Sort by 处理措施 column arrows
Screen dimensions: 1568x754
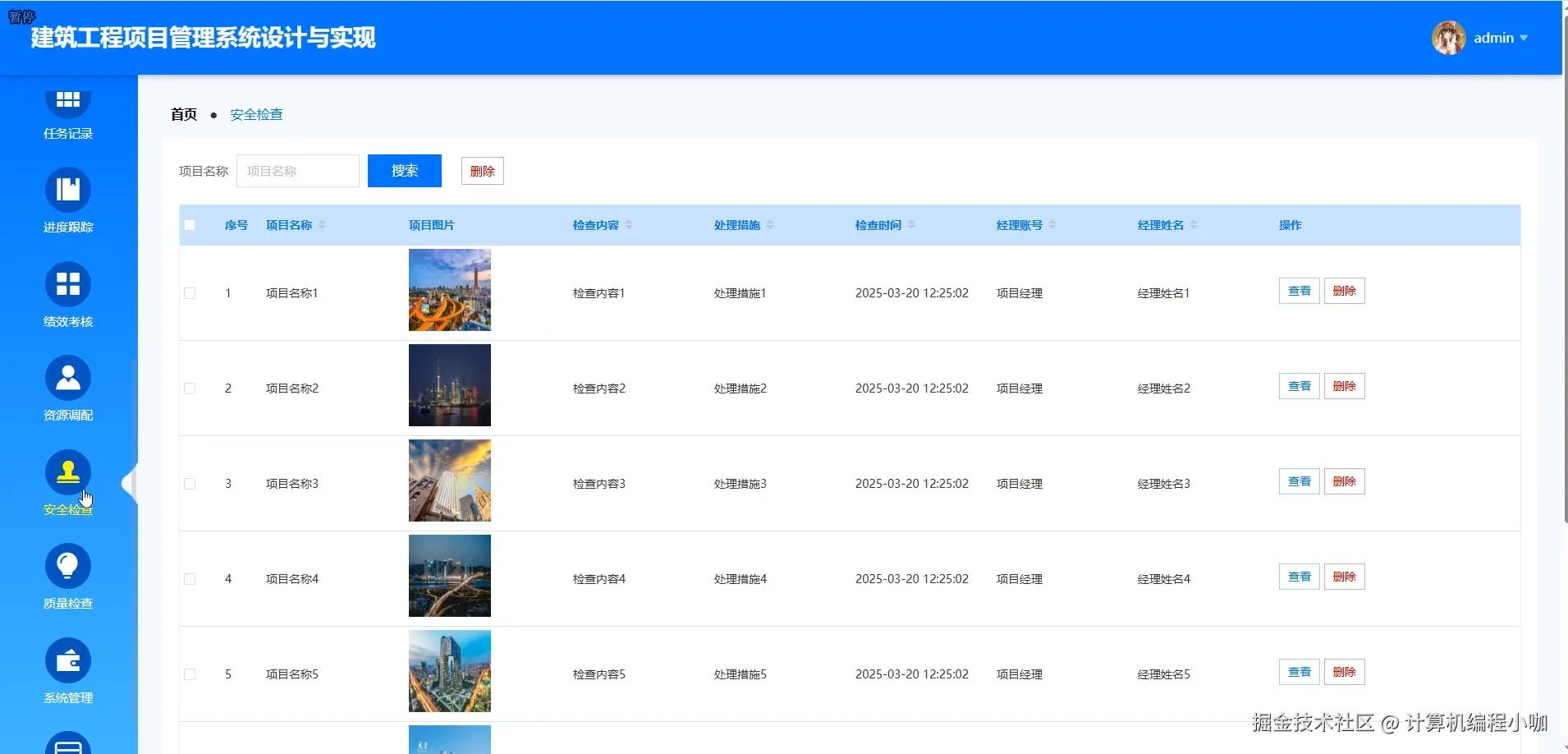pyautogui.click(x=770, y=225)
